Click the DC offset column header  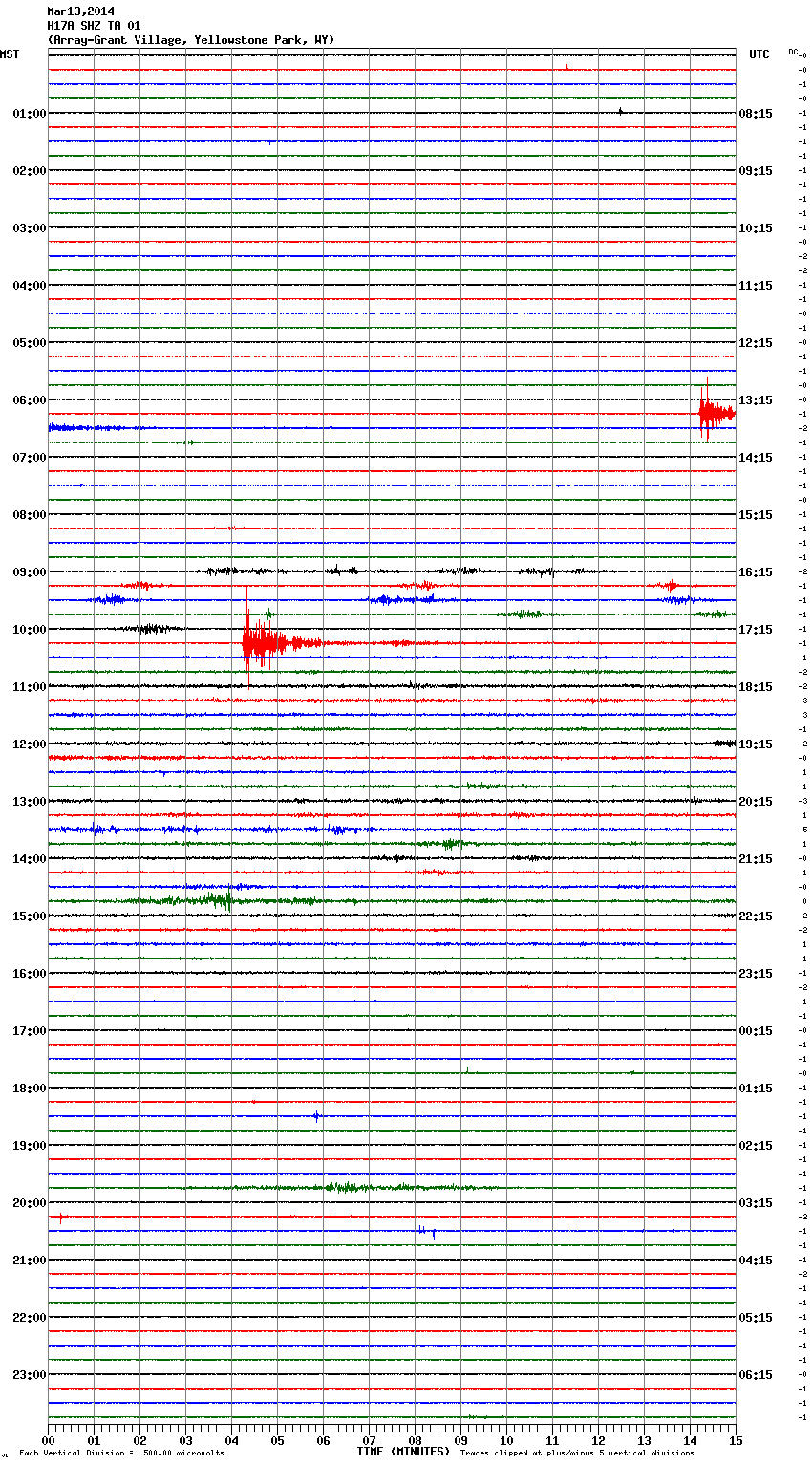(x=793, y=52)
